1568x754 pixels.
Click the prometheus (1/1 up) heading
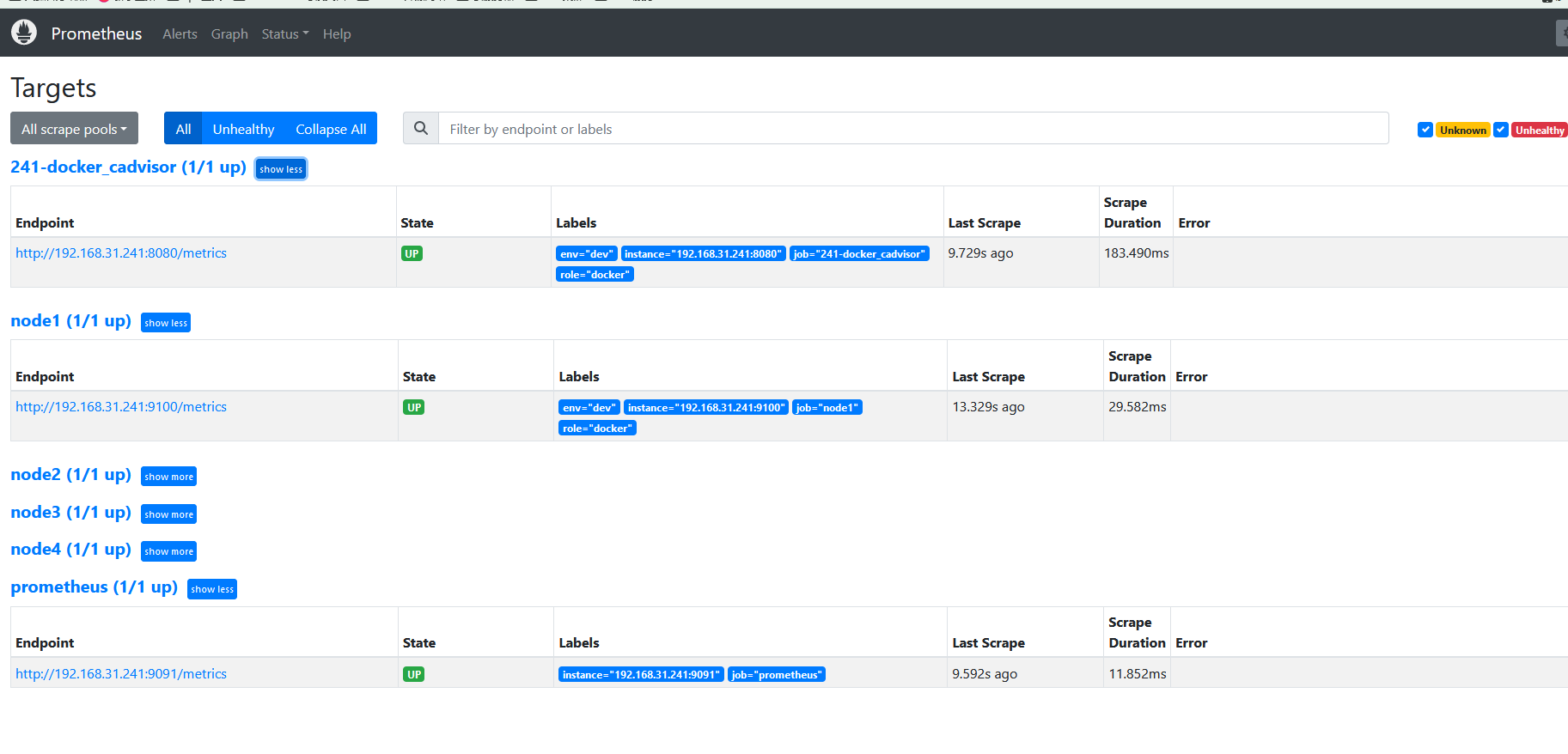point(94,587)
